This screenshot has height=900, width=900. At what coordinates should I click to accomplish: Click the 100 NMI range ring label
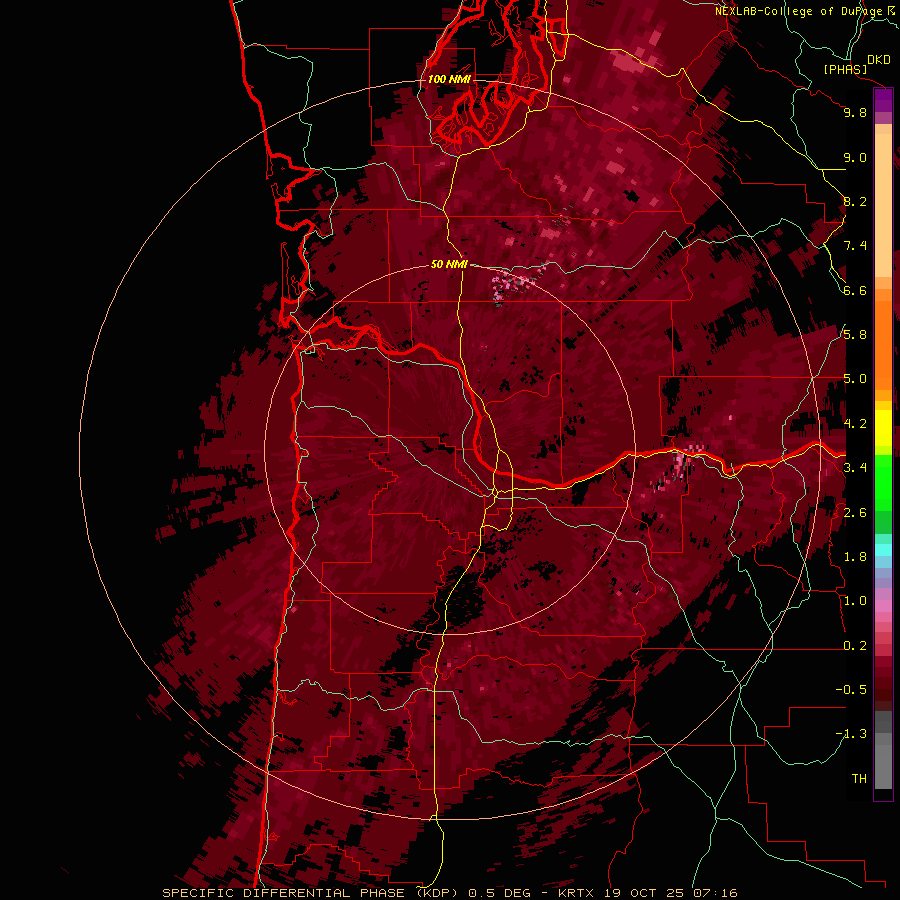(x=449, y=79)
